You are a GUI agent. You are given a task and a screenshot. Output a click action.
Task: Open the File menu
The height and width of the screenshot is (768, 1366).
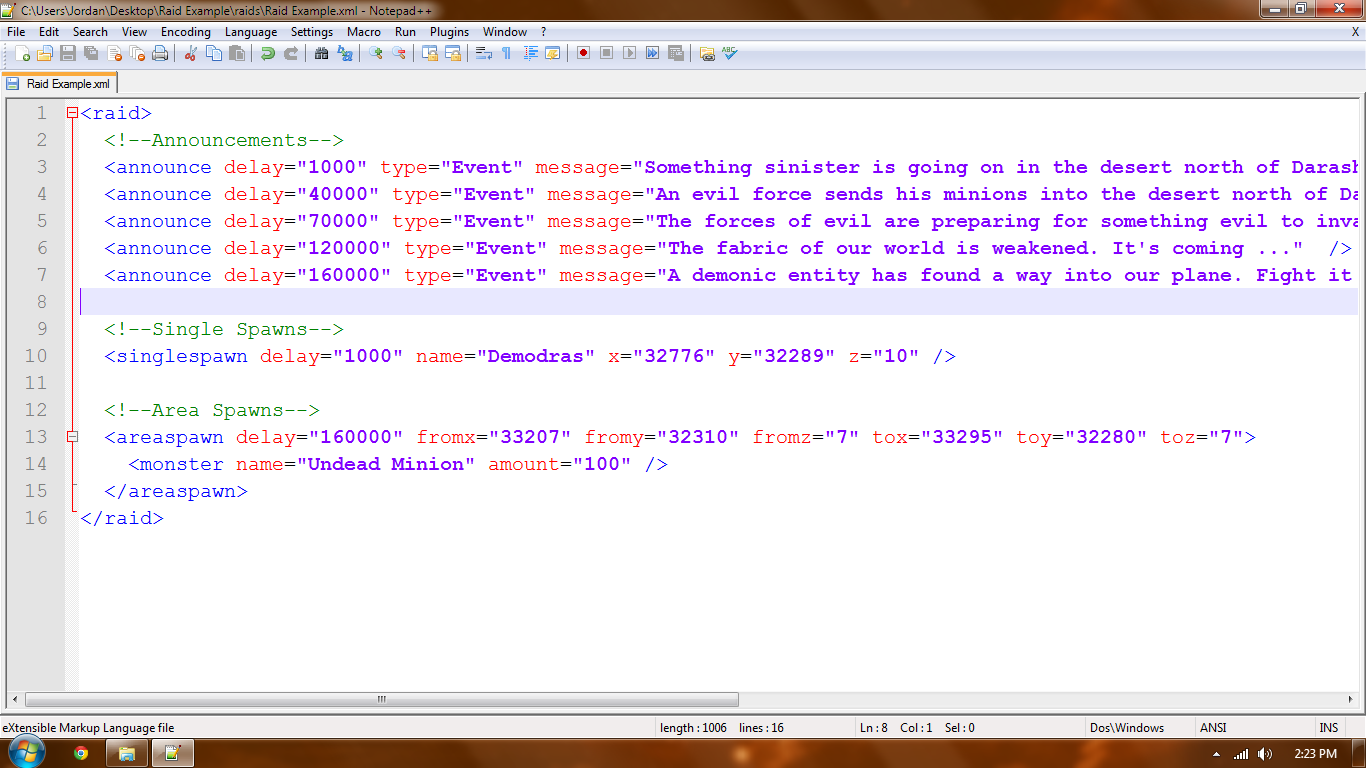click(16, 32)
